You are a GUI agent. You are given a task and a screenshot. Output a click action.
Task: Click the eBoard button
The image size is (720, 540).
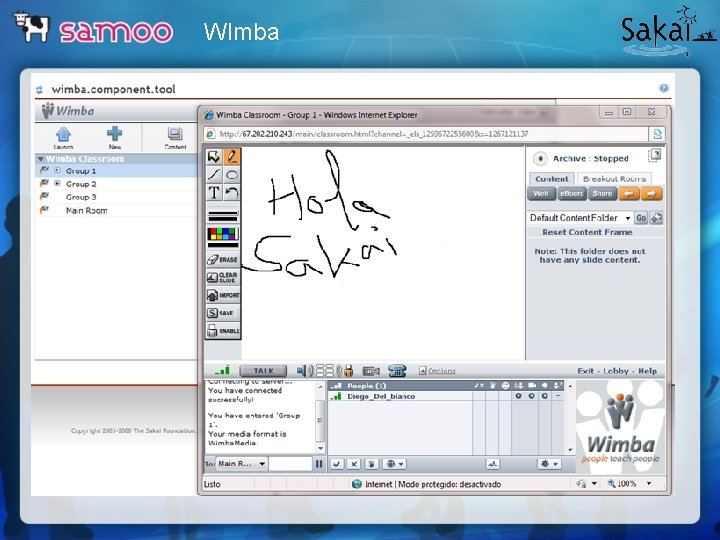tap(572, 194)
